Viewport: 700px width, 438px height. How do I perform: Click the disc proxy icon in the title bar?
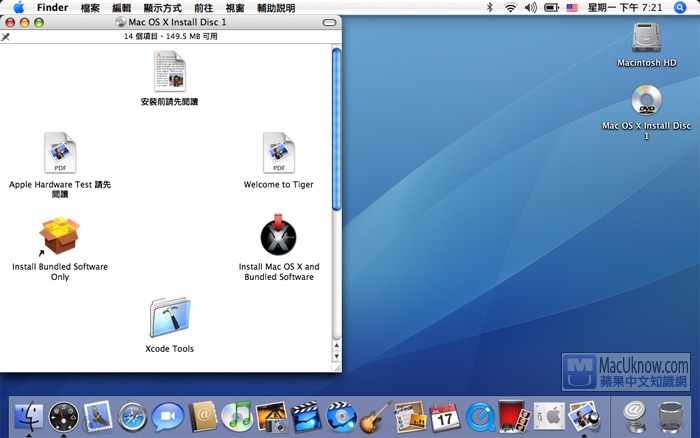click(x=121, y=22)
